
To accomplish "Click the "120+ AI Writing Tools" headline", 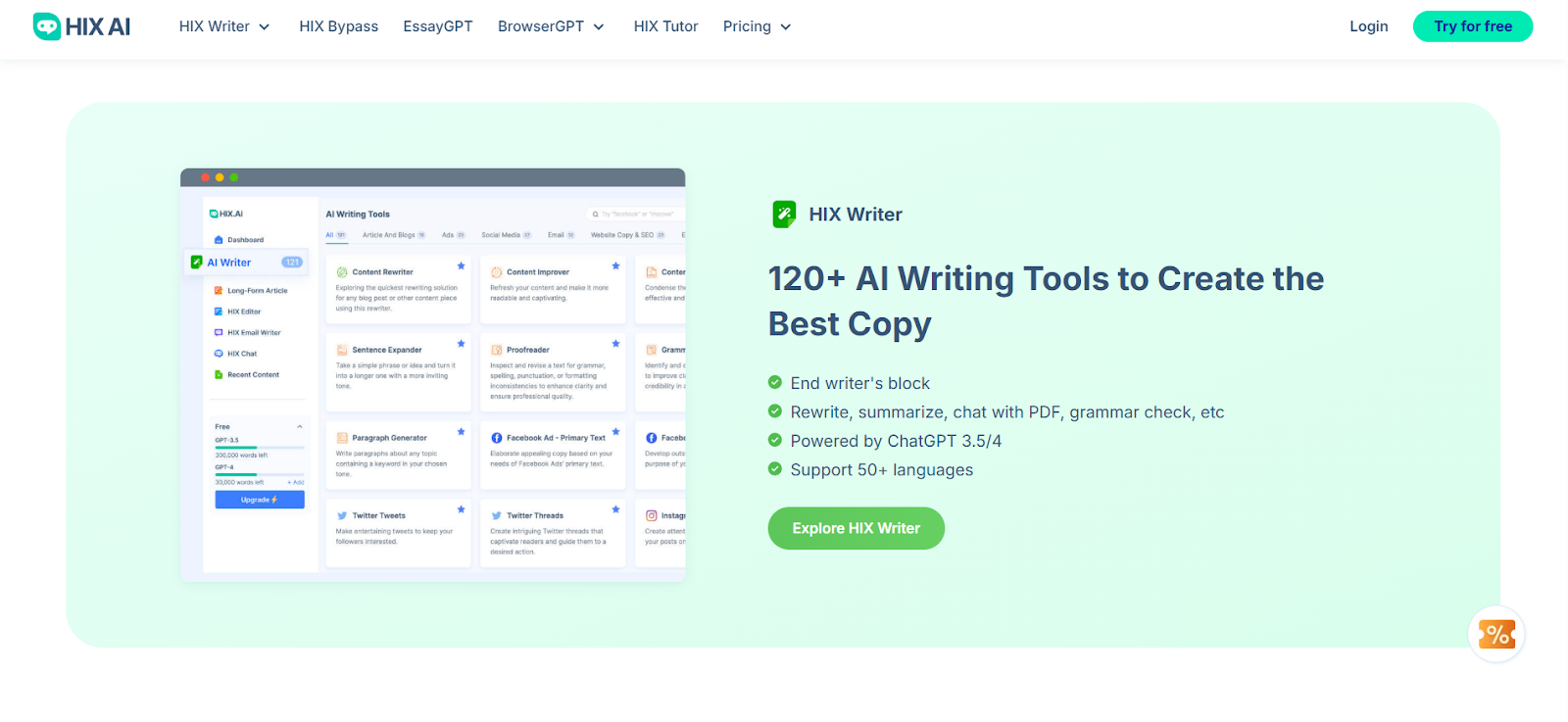I will 1046,301.
